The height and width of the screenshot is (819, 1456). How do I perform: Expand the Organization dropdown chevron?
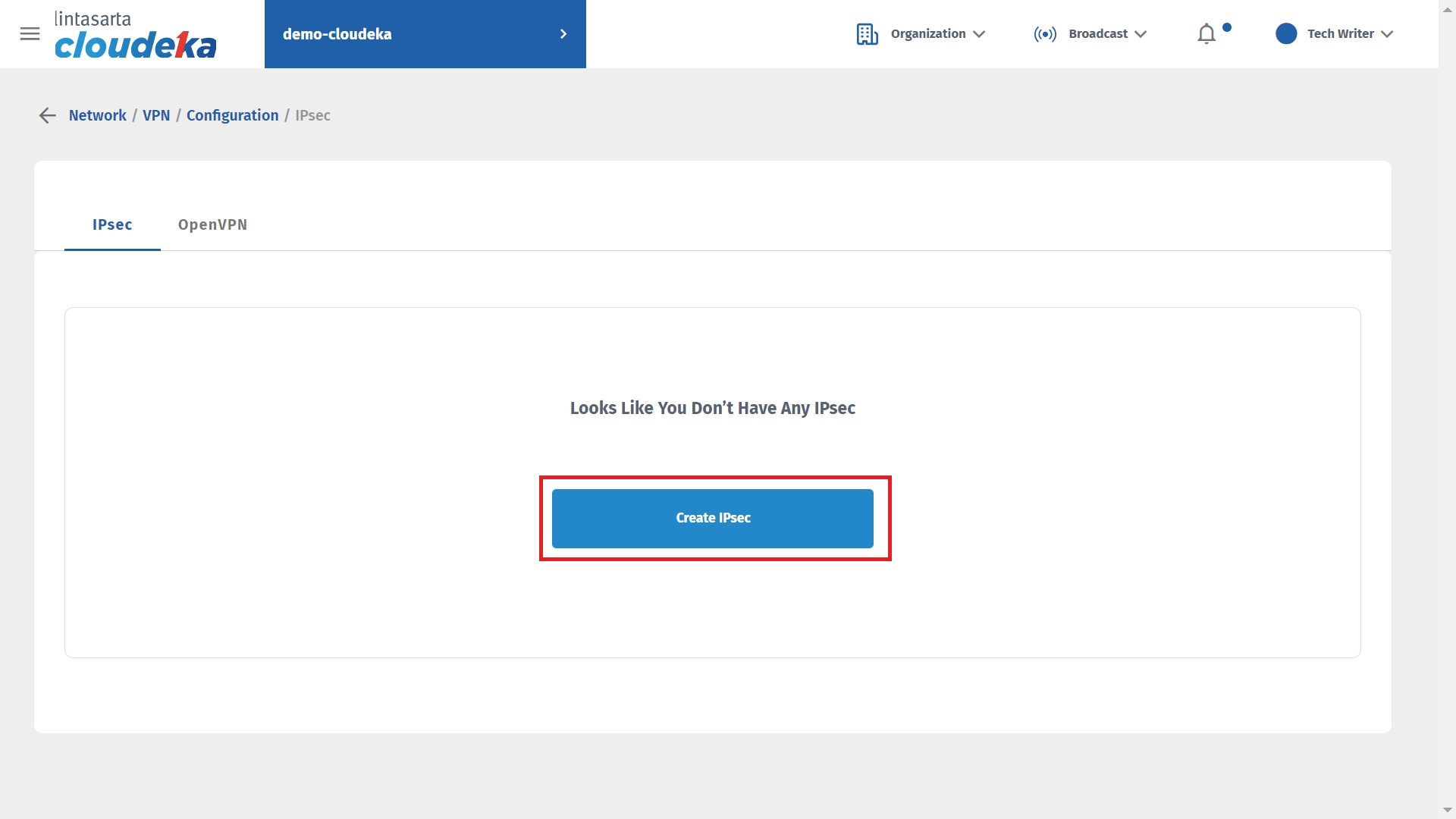click(979, 34)
